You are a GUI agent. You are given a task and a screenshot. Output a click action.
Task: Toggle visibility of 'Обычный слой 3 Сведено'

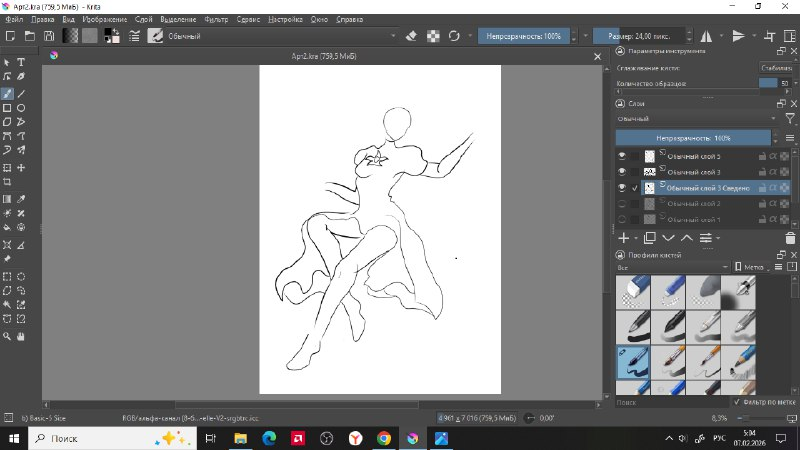point(622,188)
